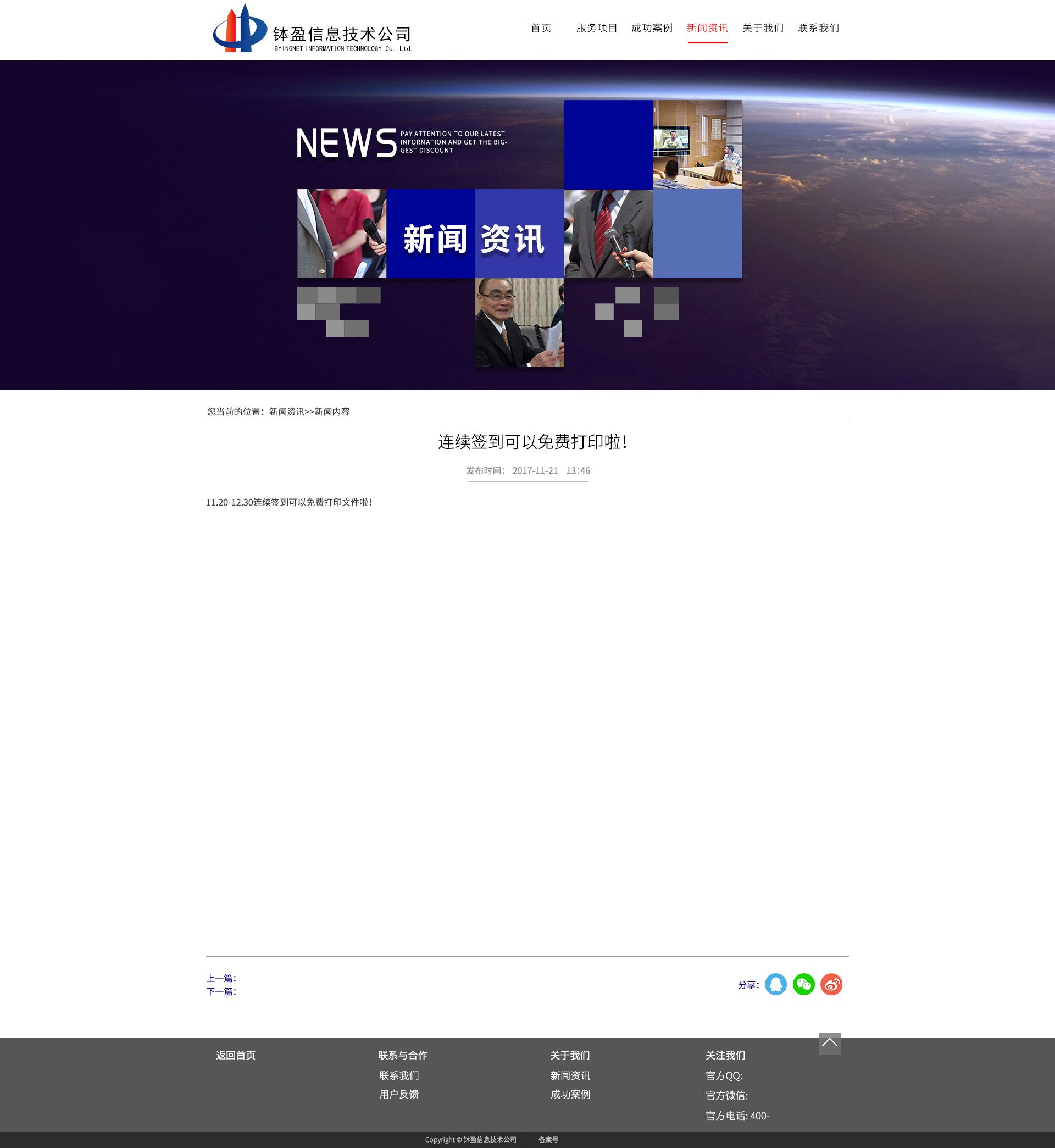Share article via QQ icon
The image size is (1055, 1148).
tap(775, 984)
